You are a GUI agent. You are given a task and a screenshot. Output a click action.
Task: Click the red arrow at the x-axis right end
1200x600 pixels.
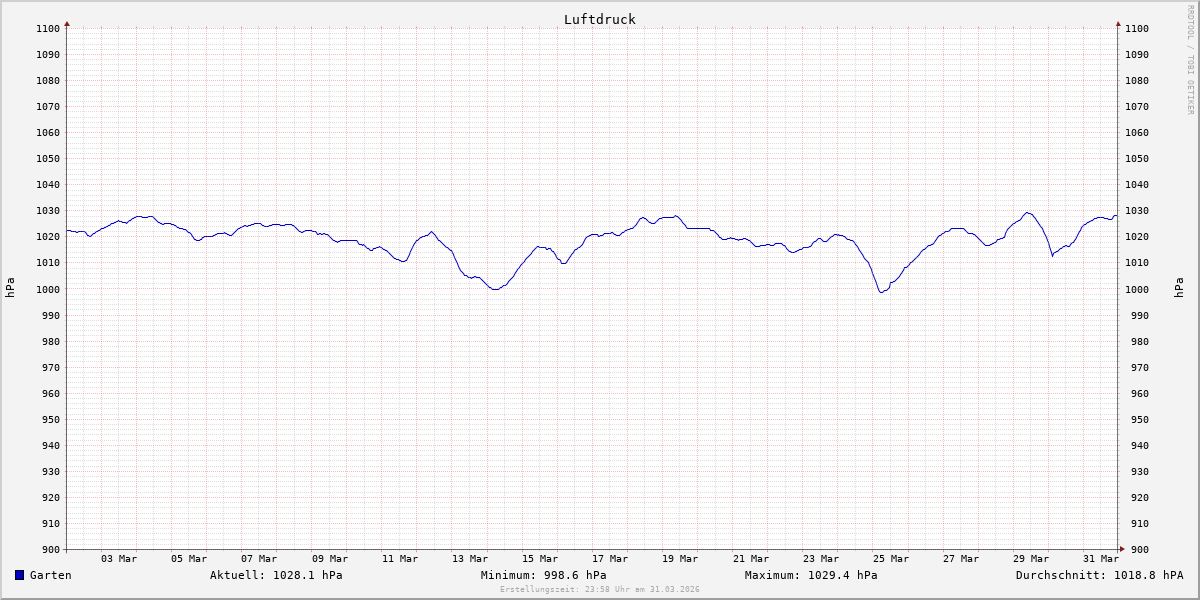point(1121,549)
